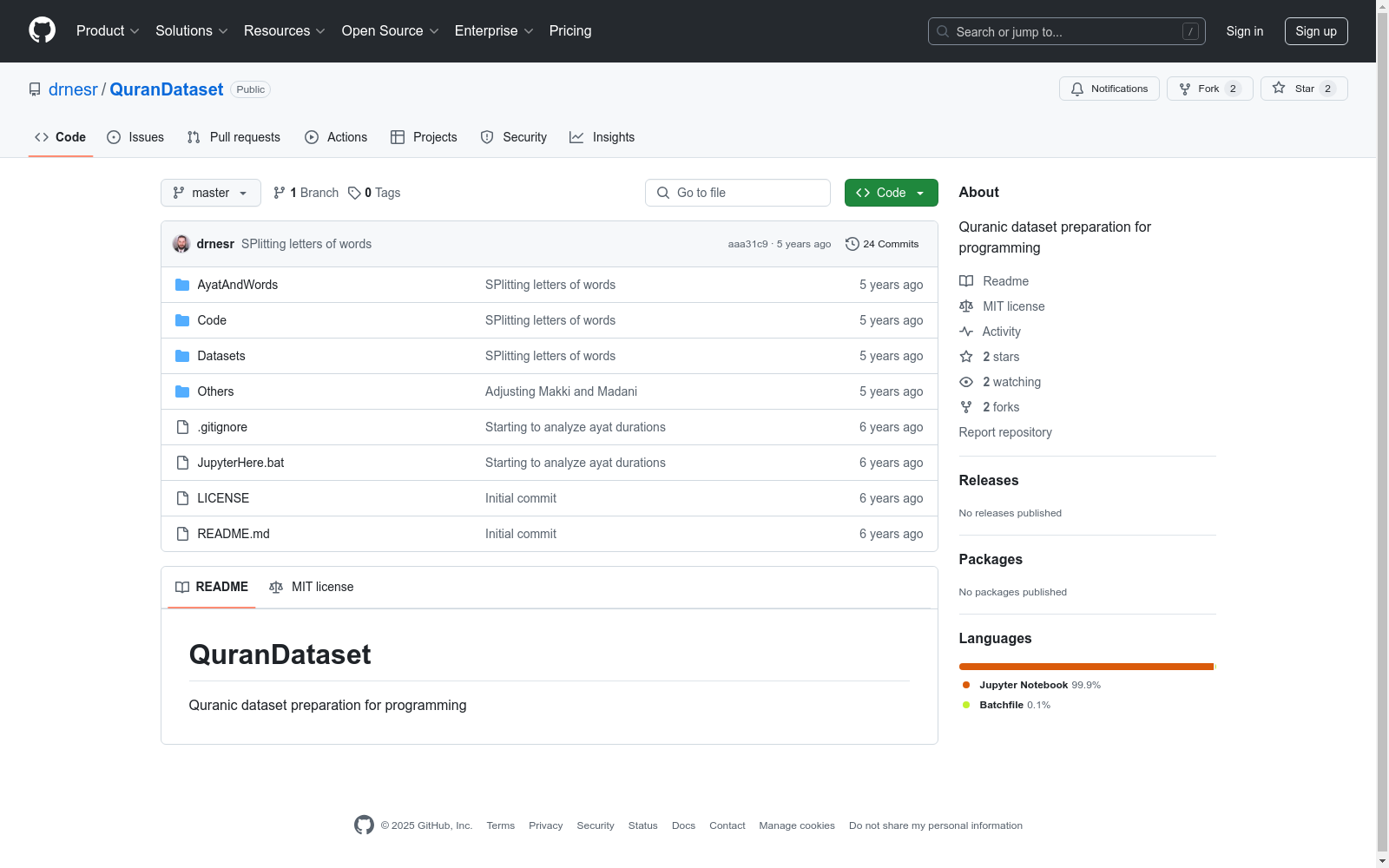The height and width of the screenshot is (868, 1389).
Task: Switch to MIT license tab in readme panel
Action: click(312, 587)
